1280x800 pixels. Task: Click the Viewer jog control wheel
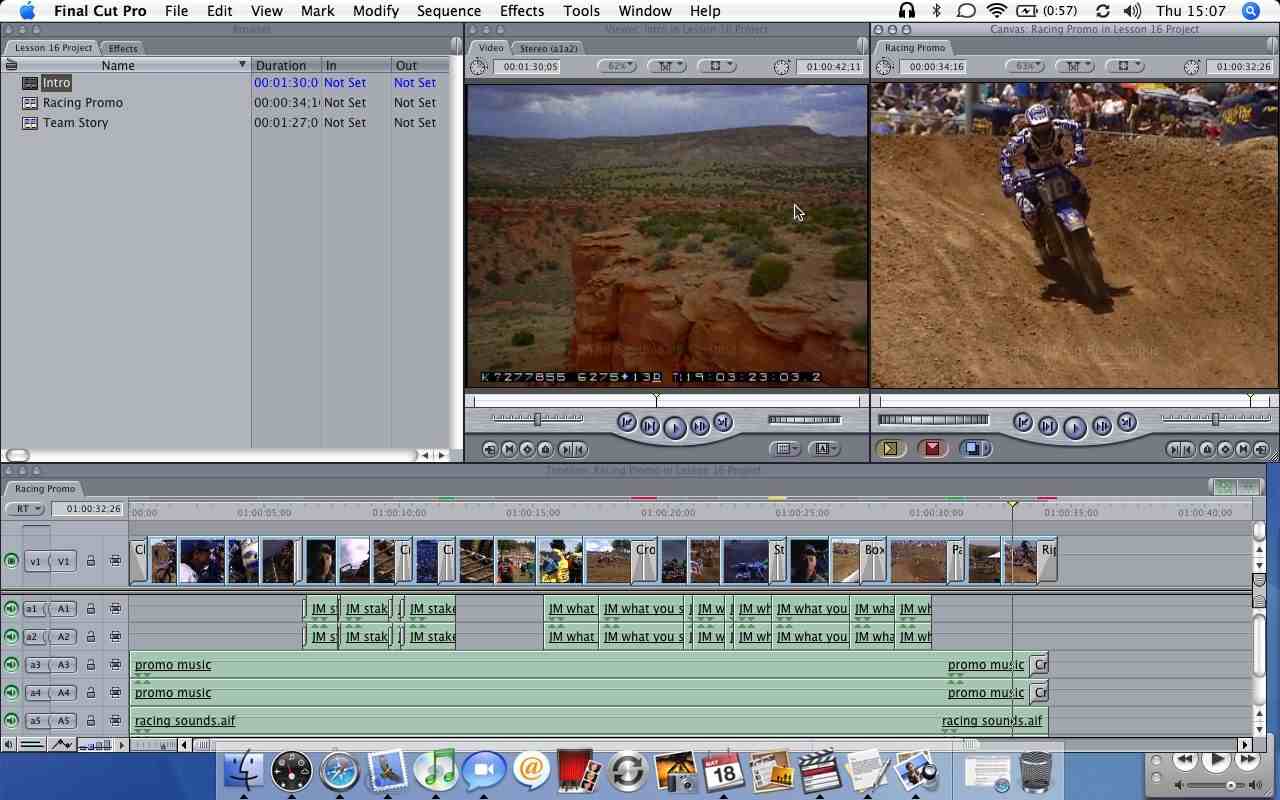805,420
